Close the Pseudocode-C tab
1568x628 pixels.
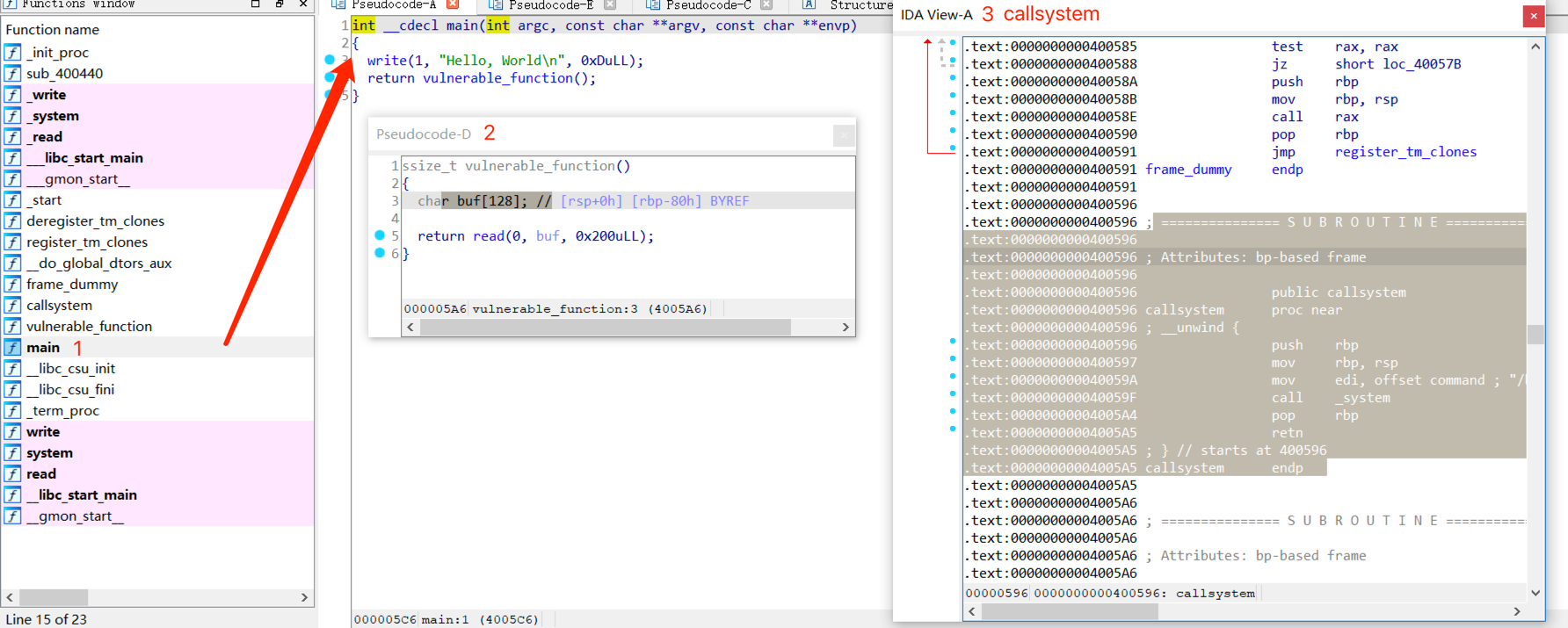point(766,4)
